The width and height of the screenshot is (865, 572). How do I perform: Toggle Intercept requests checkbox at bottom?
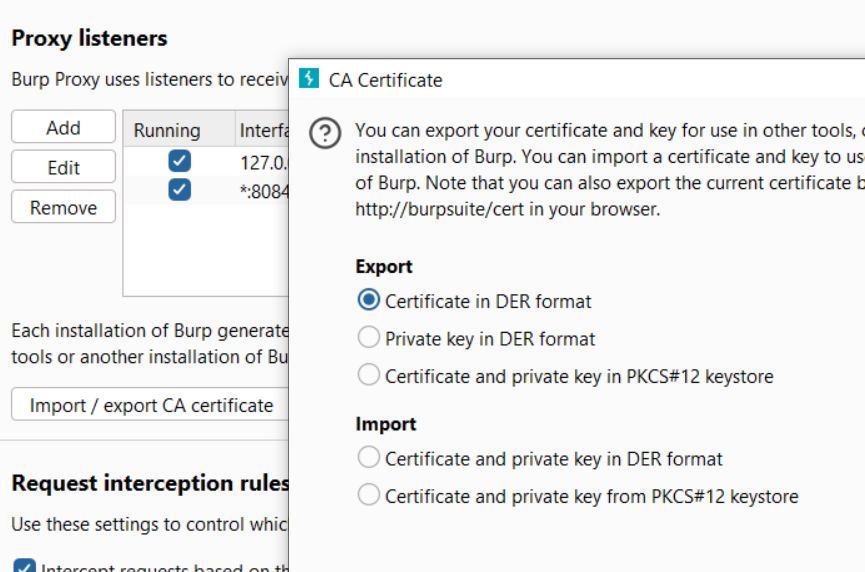pos(26,566)
